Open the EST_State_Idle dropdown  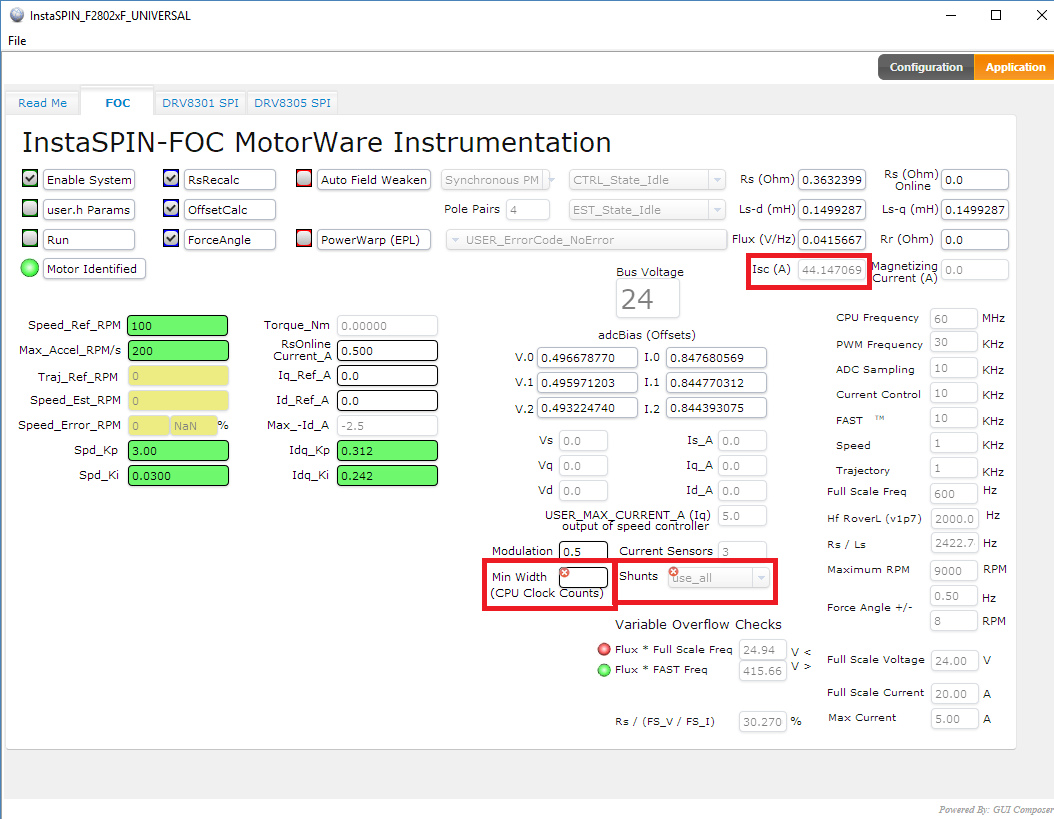pos(647,210)
